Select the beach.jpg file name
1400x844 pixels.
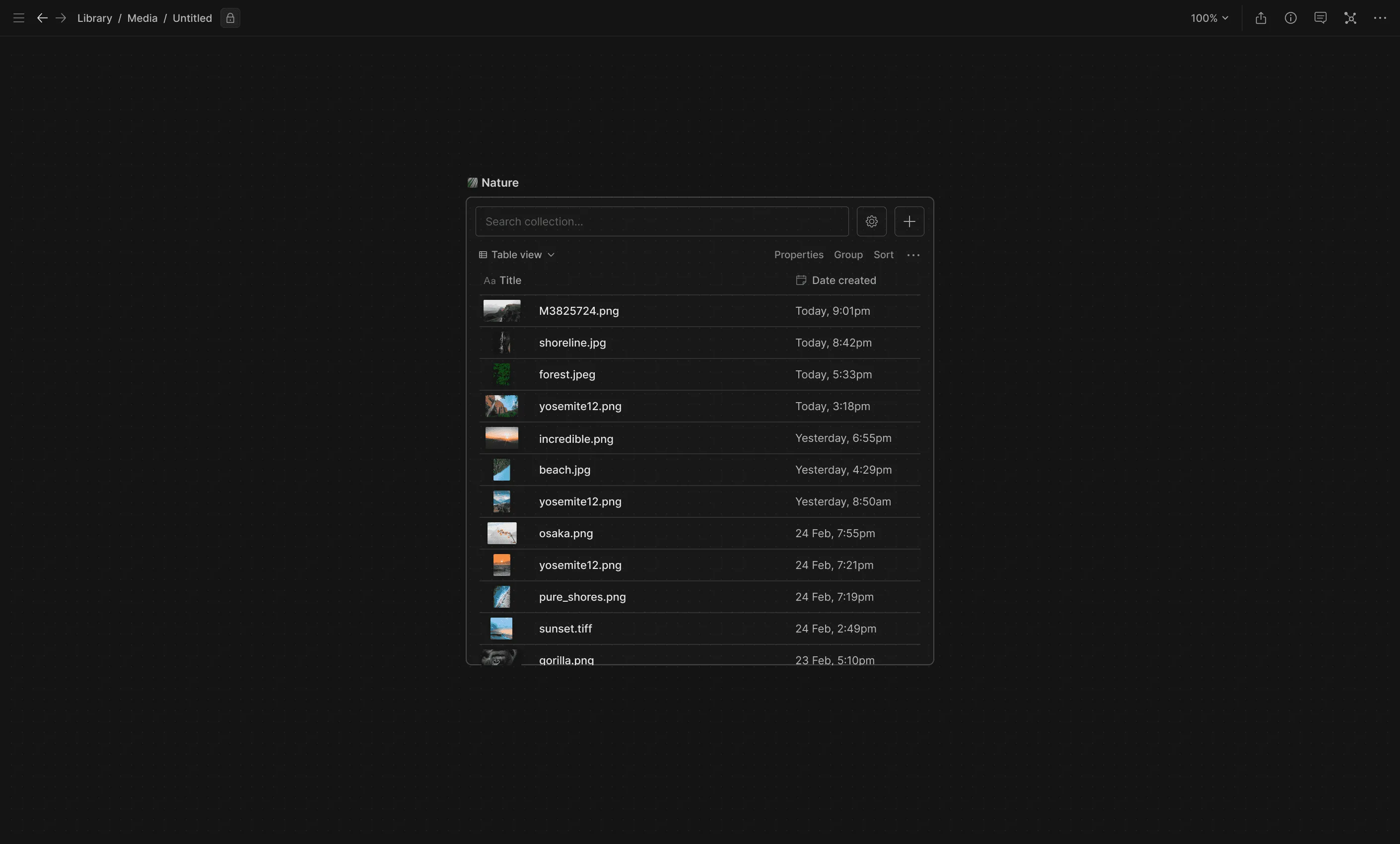565,470
